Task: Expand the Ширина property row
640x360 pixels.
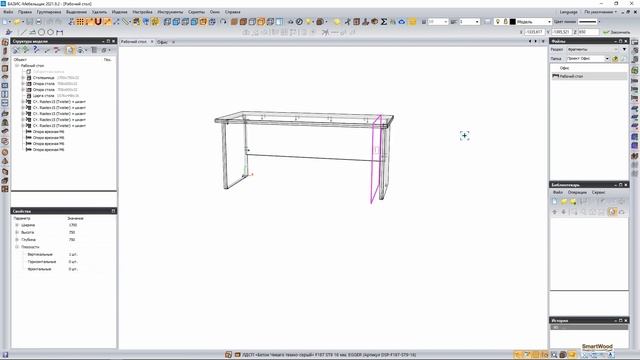Action: click(17, 225)
